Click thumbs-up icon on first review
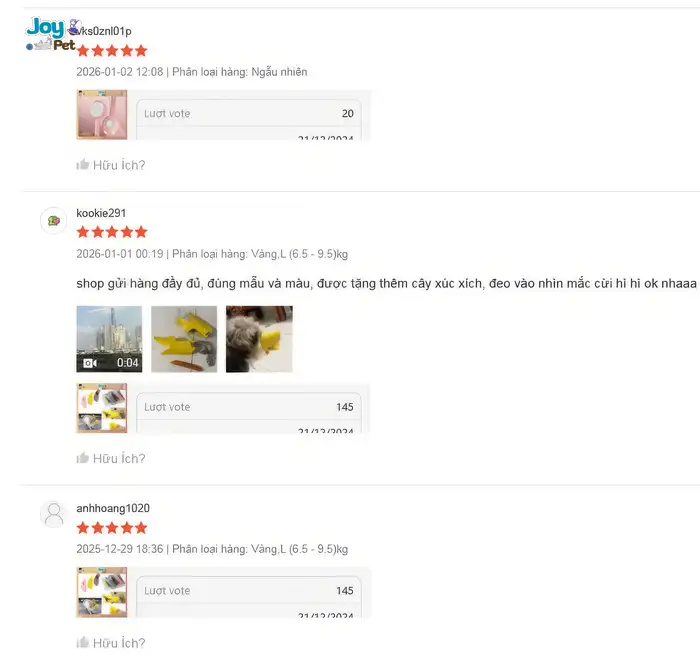The height and width of the screenshot is (665, 700). pyautogui.click(x=83, y=164)
